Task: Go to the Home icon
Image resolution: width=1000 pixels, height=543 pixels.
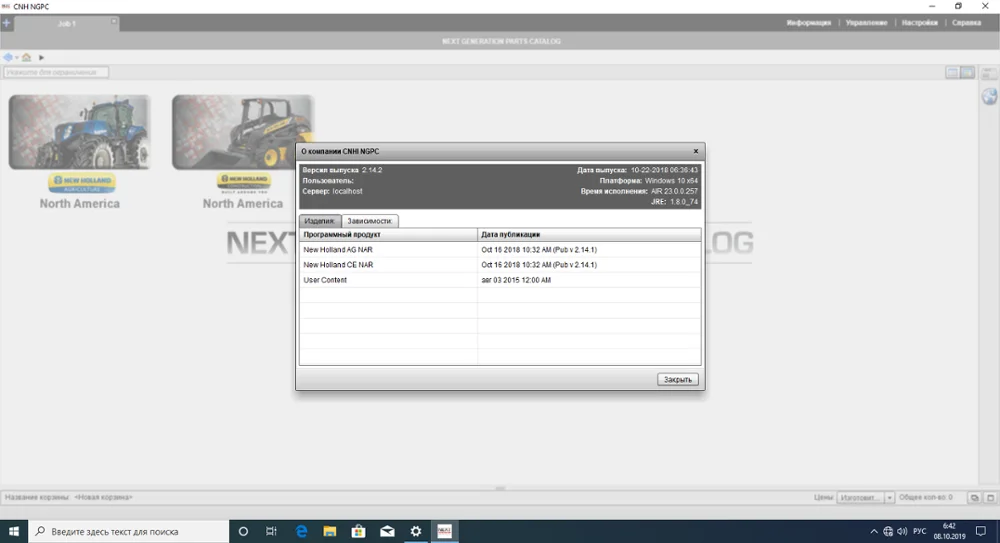Action: (26, 57)
